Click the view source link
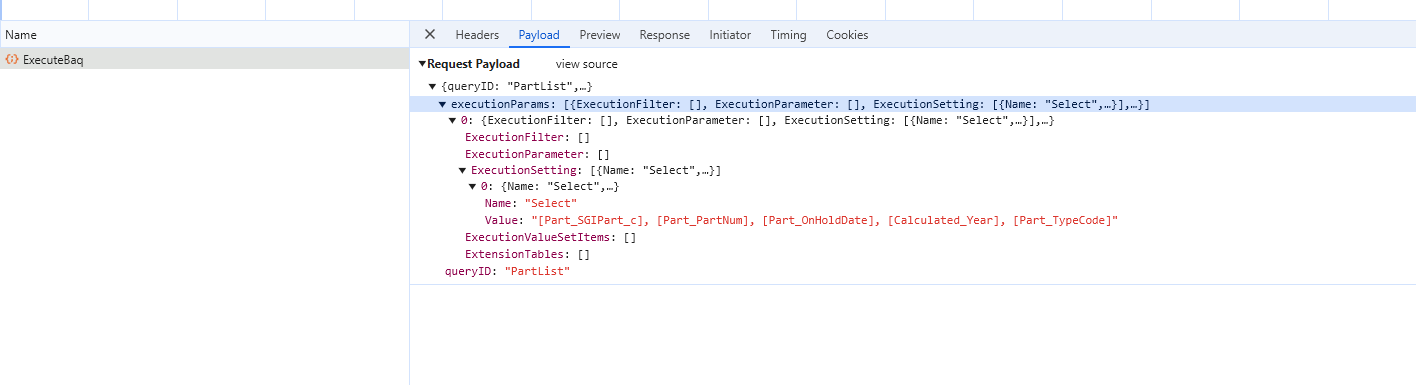The width and height of the screenshot is (1416, 385). tap(587, 64)
